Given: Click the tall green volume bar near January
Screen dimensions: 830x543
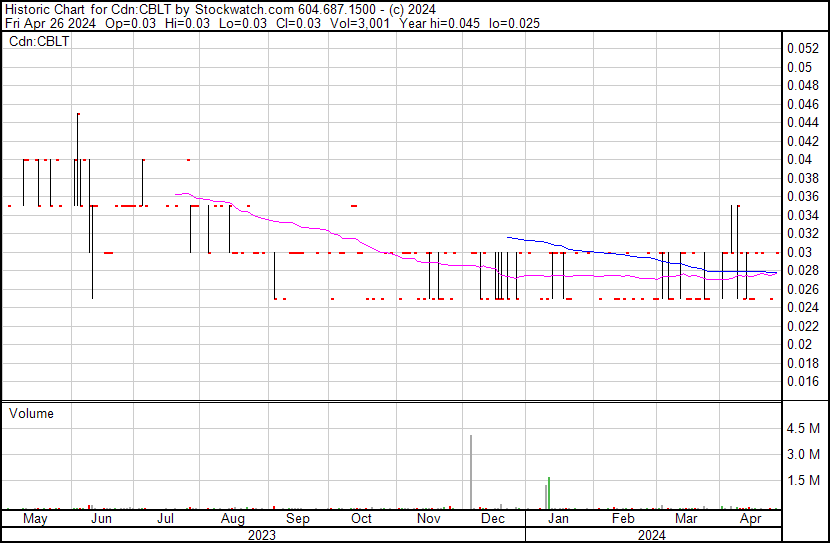Looking at the screenshot, I should tap(550, 492).
